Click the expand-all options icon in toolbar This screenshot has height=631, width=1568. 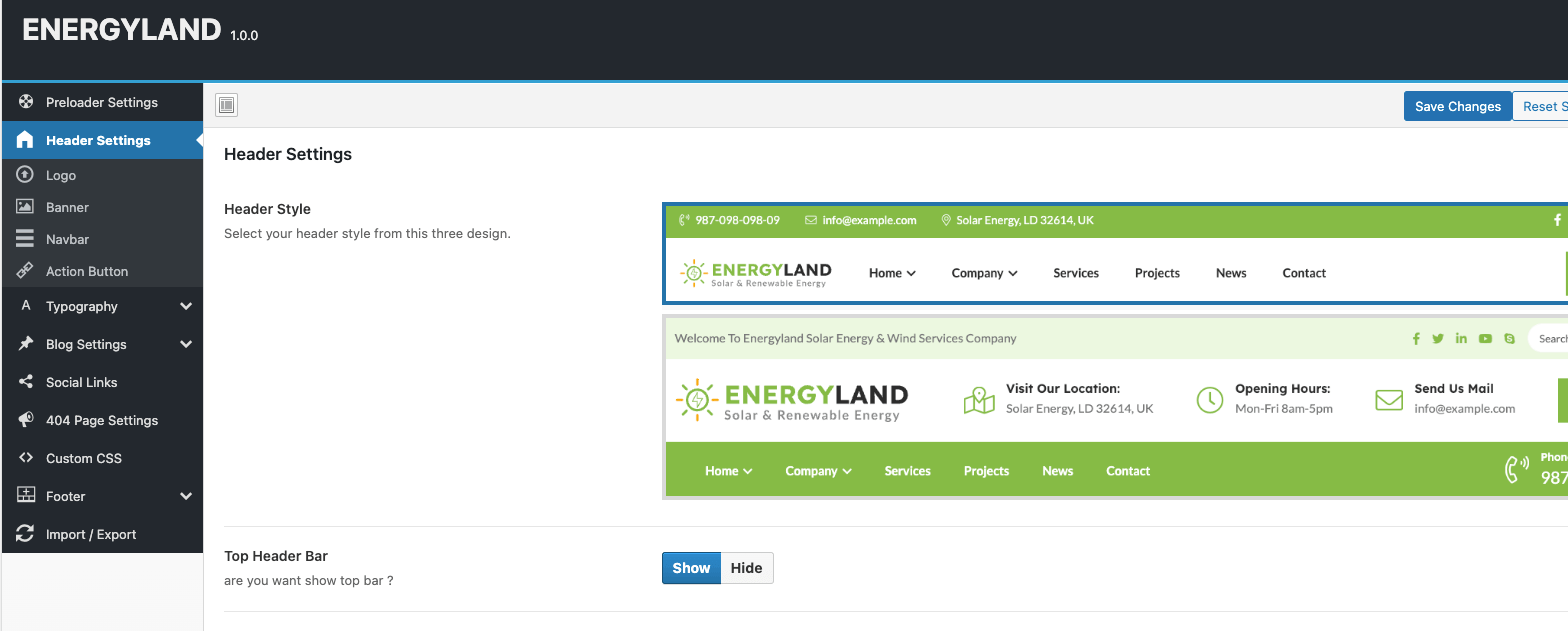227,105
